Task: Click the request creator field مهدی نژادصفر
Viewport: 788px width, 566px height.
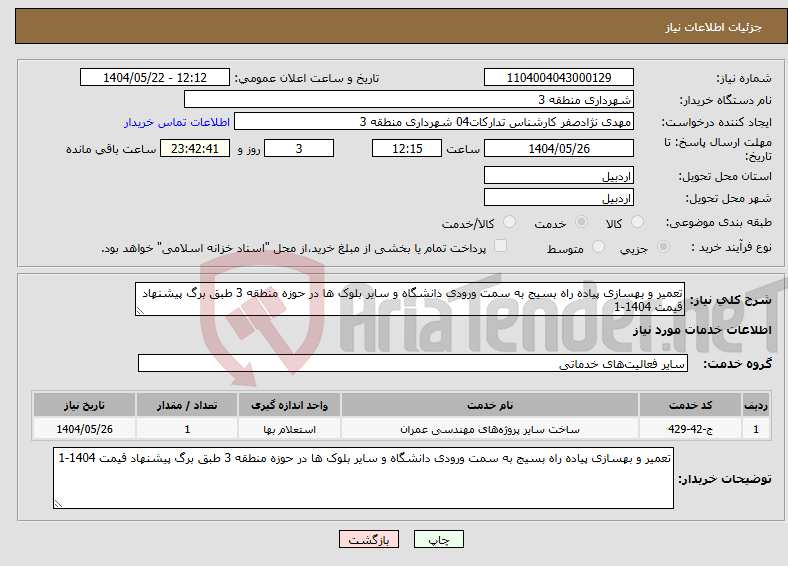Action: pyautogui.click(x=434, y=121)
